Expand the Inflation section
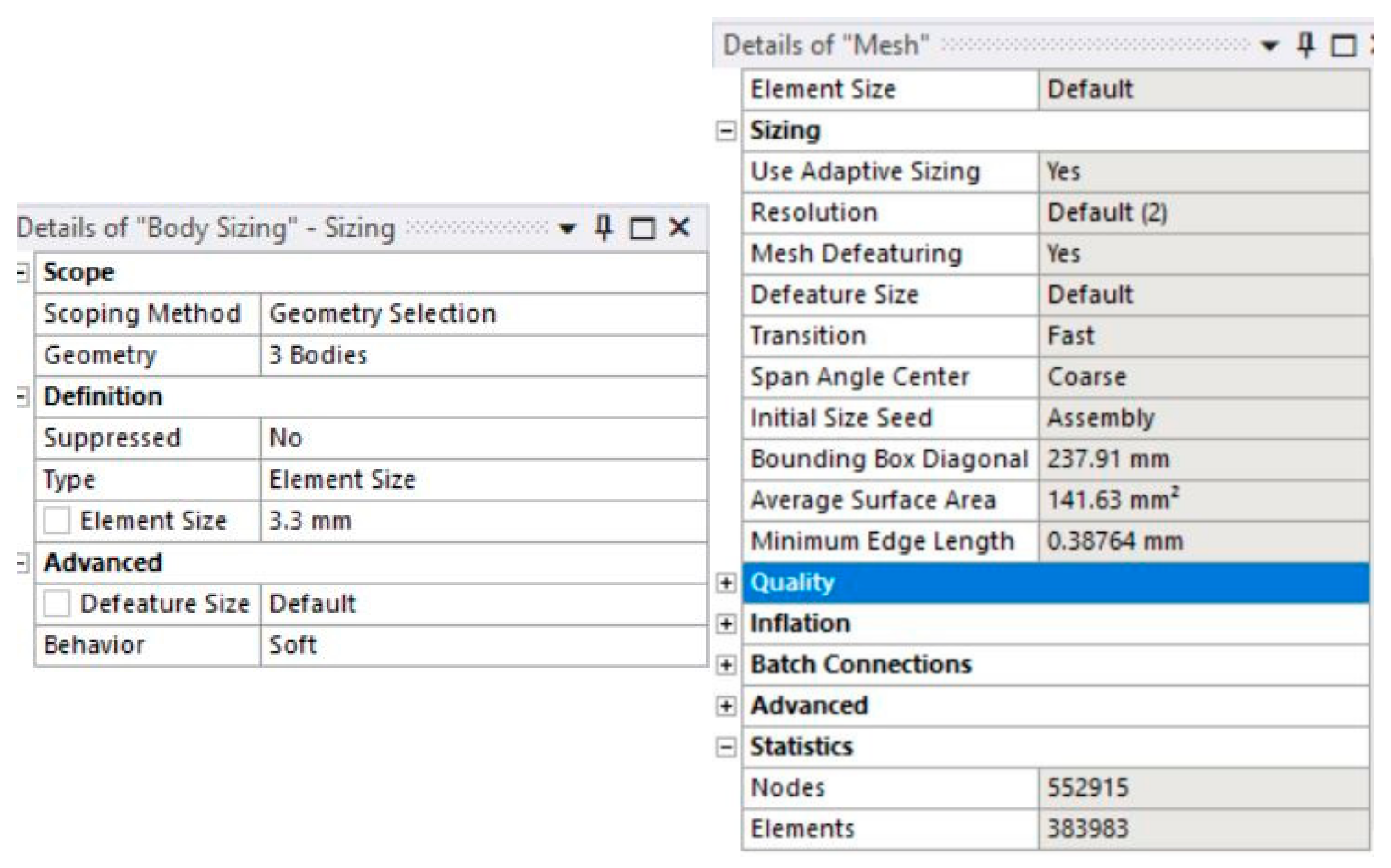The image size is (1391, 868). (726, 623)
